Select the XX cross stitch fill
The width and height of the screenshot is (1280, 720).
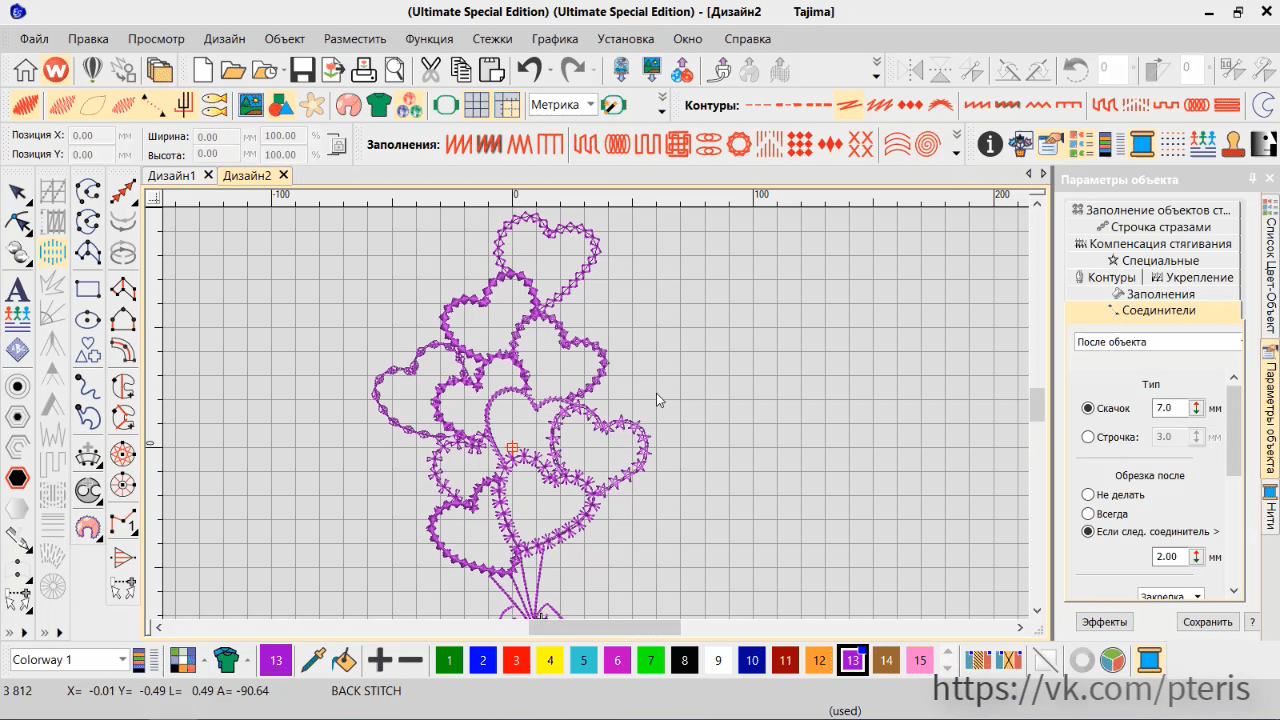(861, 144)
